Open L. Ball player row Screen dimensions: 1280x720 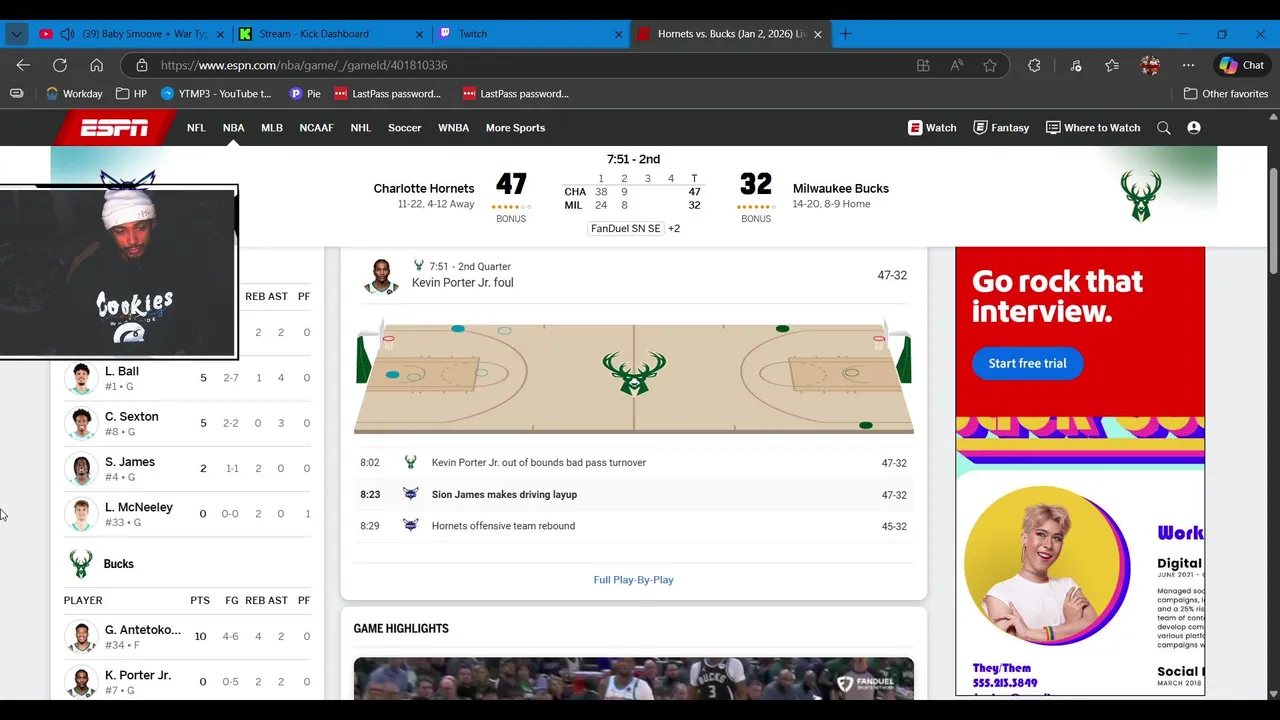click(188, 378)
